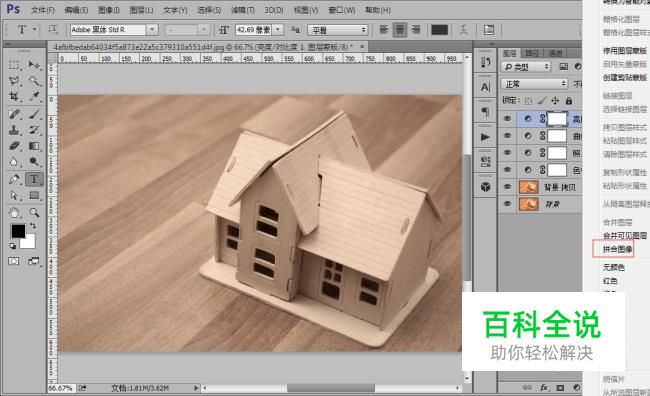Open status bar document info arrow
This screenshot has width=650, height=396.
(x=196, y=388)
